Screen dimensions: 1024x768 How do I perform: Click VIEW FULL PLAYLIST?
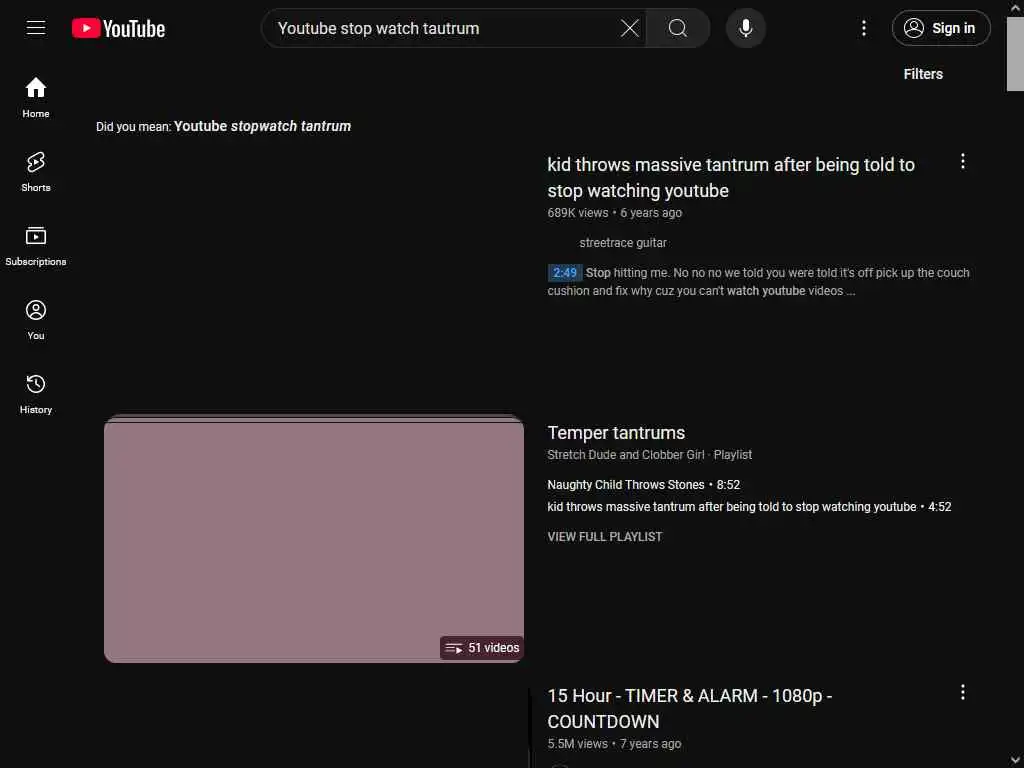(605, 537)
